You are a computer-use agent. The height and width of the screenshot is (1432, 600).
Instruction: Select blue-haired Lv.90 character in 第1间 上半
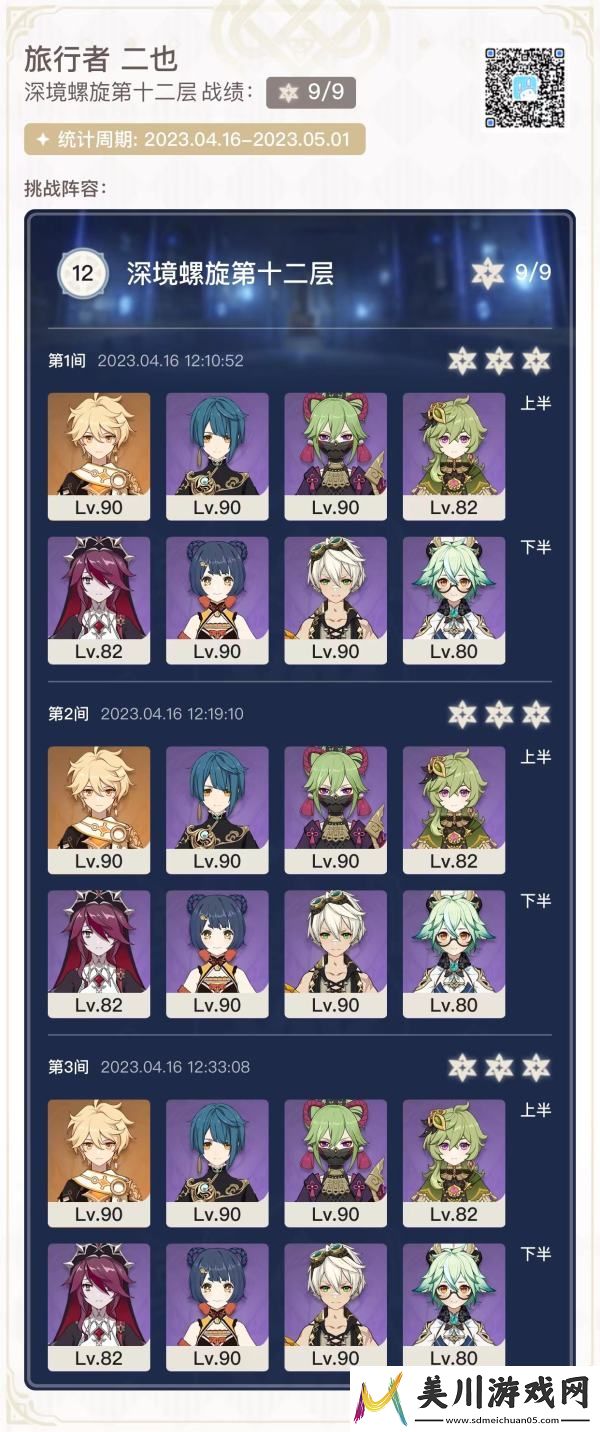[217, 457]
